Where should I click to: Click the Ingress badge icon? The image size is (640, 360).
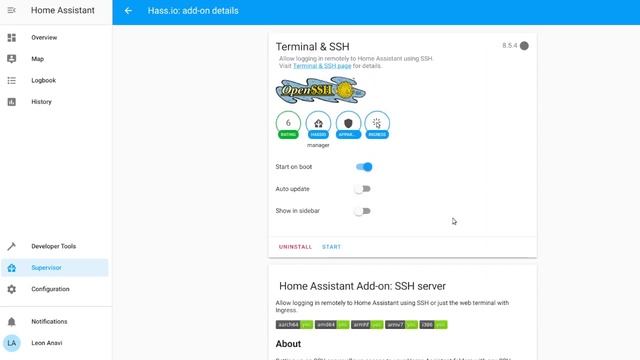[x=377, y=125]
